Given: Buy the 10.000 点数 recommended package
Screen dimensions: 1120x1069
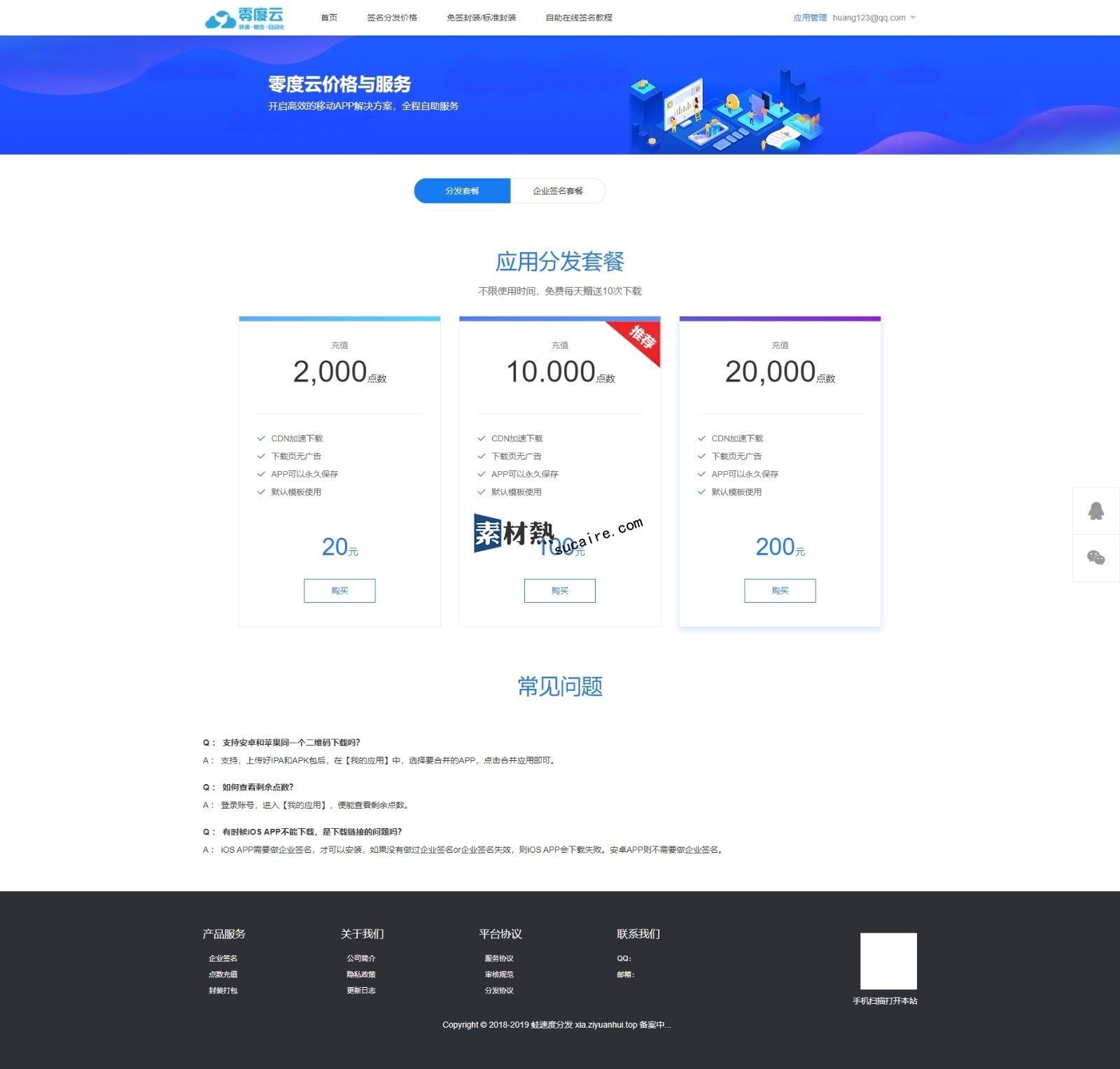Looking at the screenshot, I should point(559,590).
